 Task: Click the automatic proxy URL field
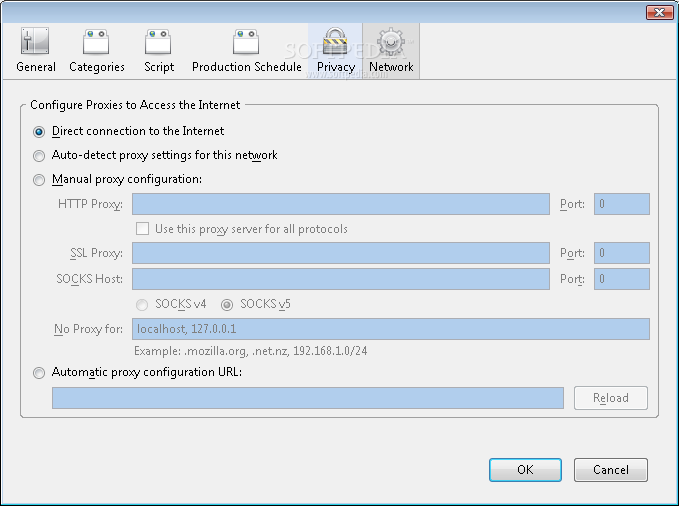(x=308, y=398)
